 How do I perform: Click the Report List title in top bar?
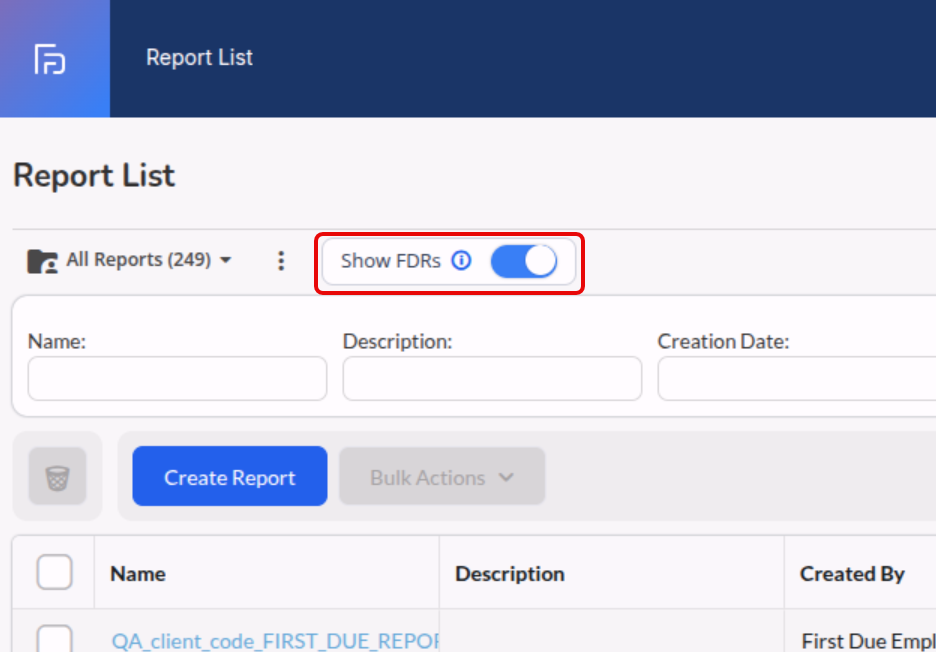pyautogui.click(x=199, y=57)
